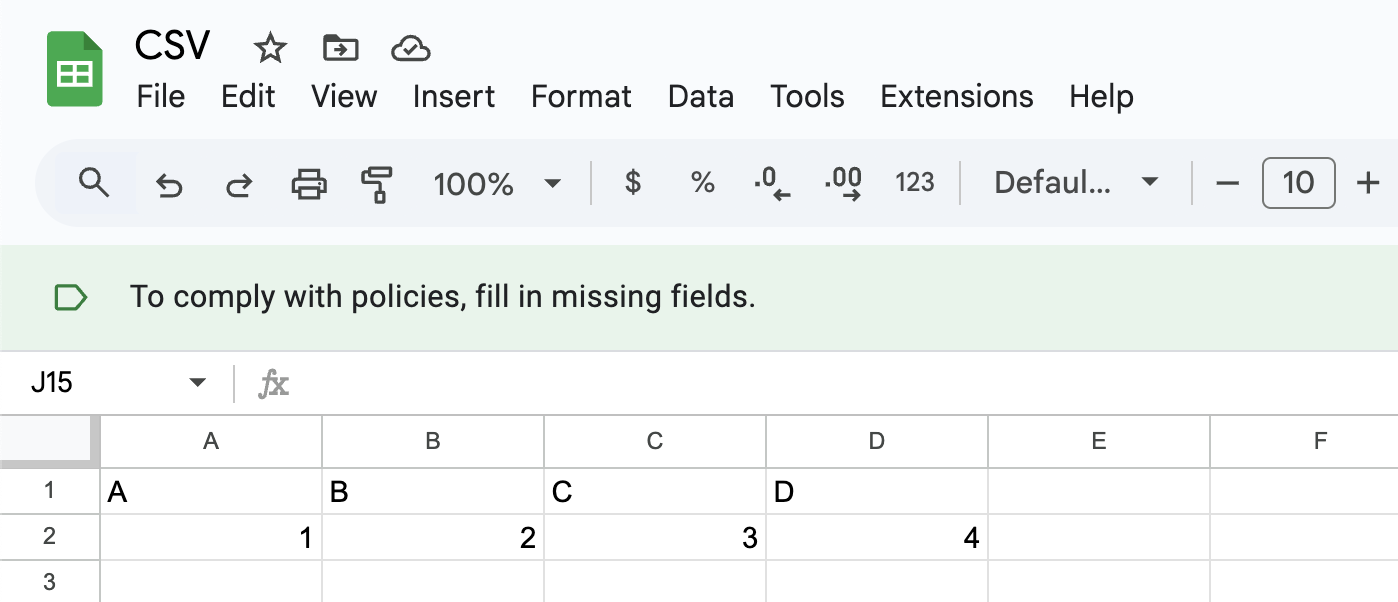Click the Google Sheets home logo
This screenshot has width=1398, height=602.
point(75,69)
